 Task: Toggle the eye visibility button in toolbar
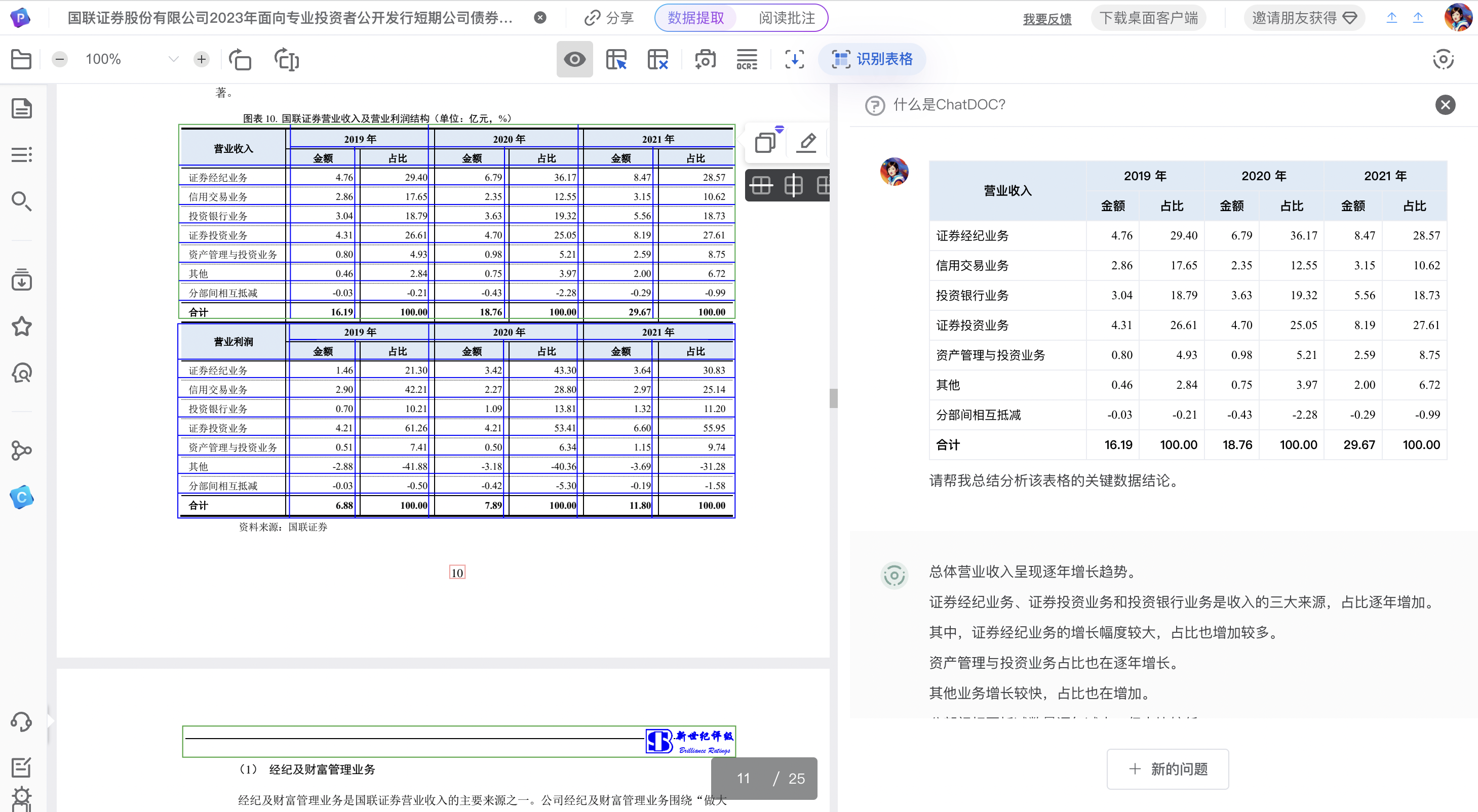coord(574,59)
